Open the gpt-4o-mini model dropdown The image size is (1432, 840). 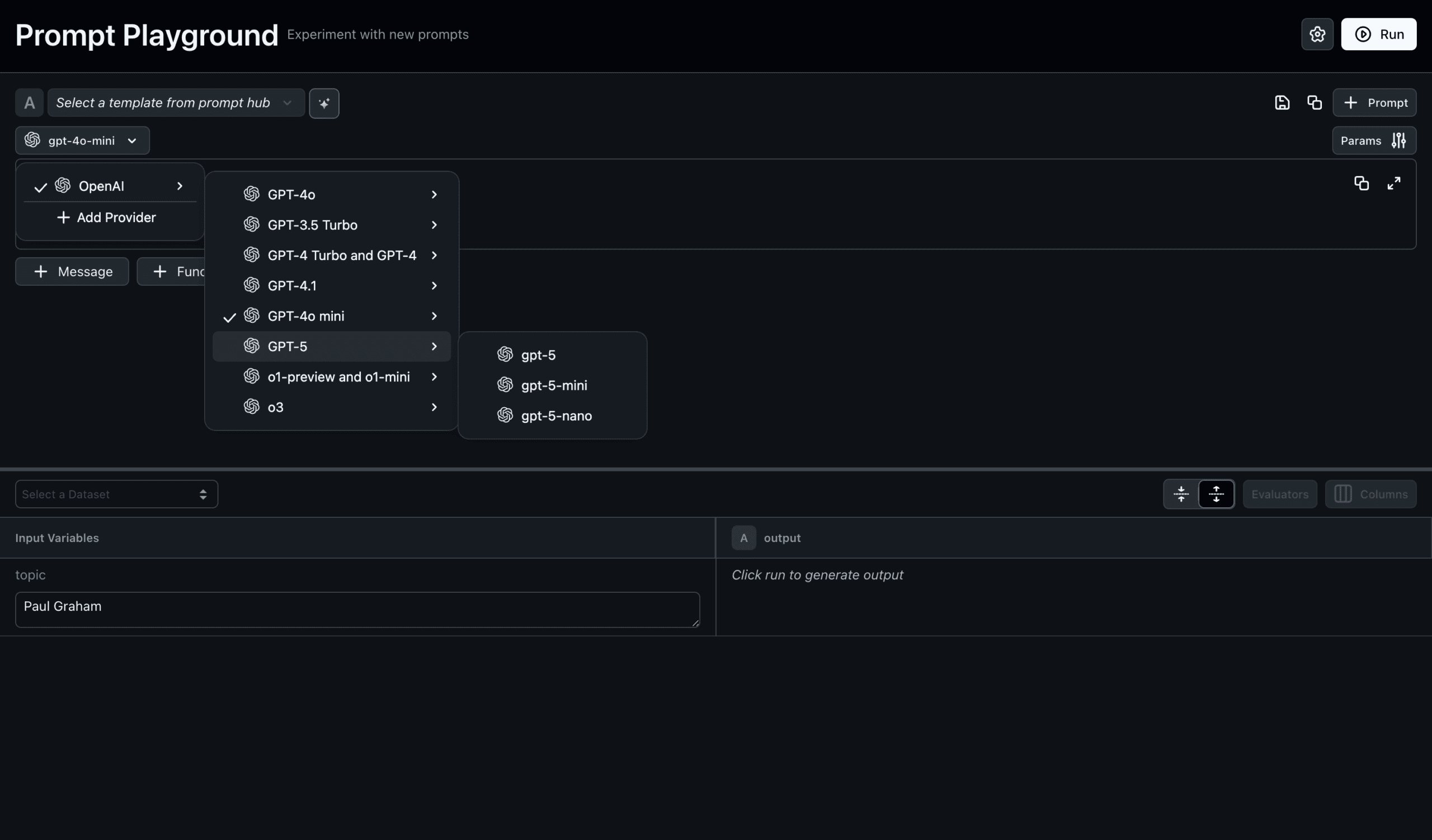tap(82, 140)
